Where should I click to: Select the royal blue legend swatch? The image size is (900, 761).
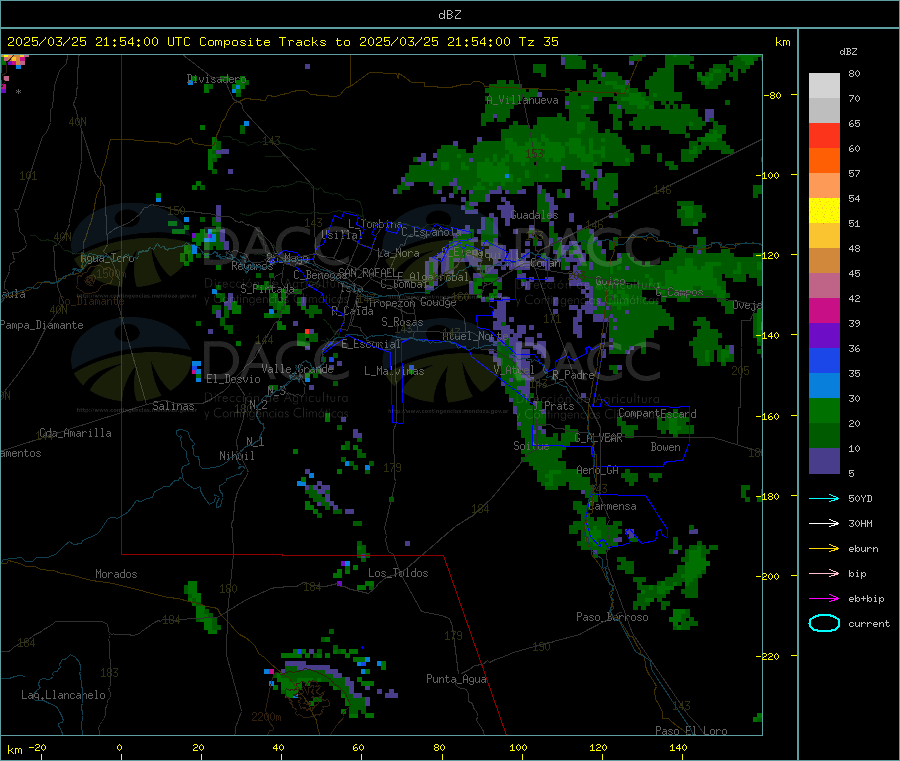(x=824, y=360)
